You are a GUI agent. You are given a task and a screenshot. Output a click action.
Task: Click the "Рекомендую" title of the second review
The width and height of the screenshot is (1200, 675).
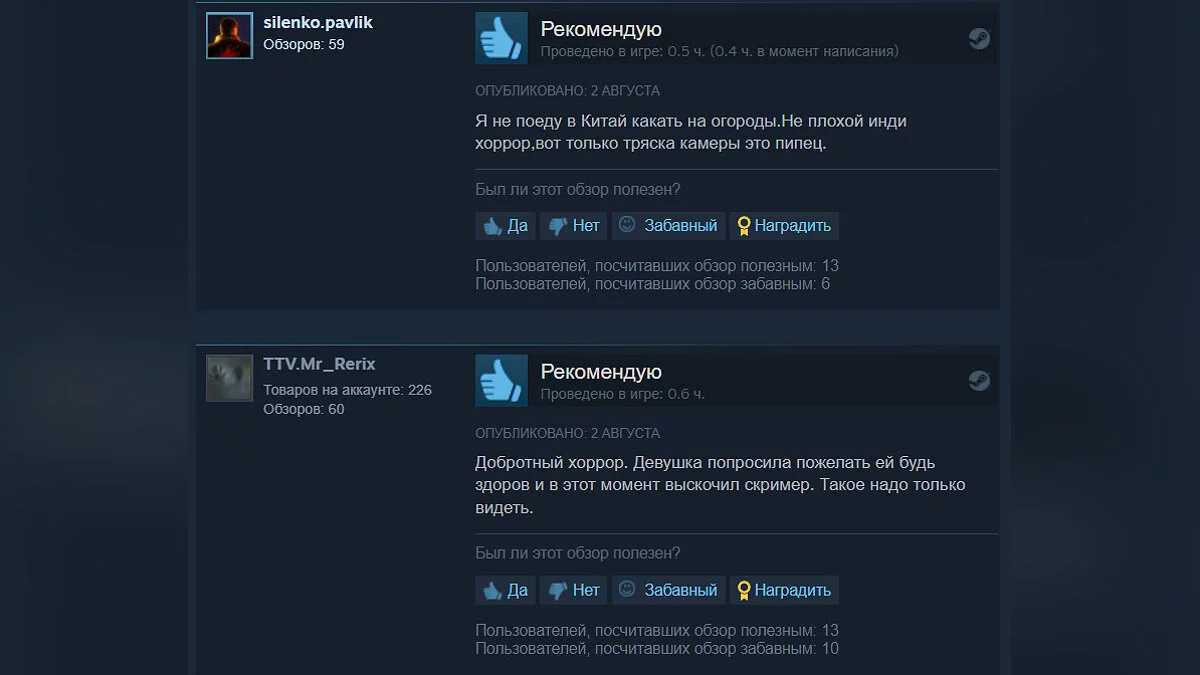(x=601, y=371)
